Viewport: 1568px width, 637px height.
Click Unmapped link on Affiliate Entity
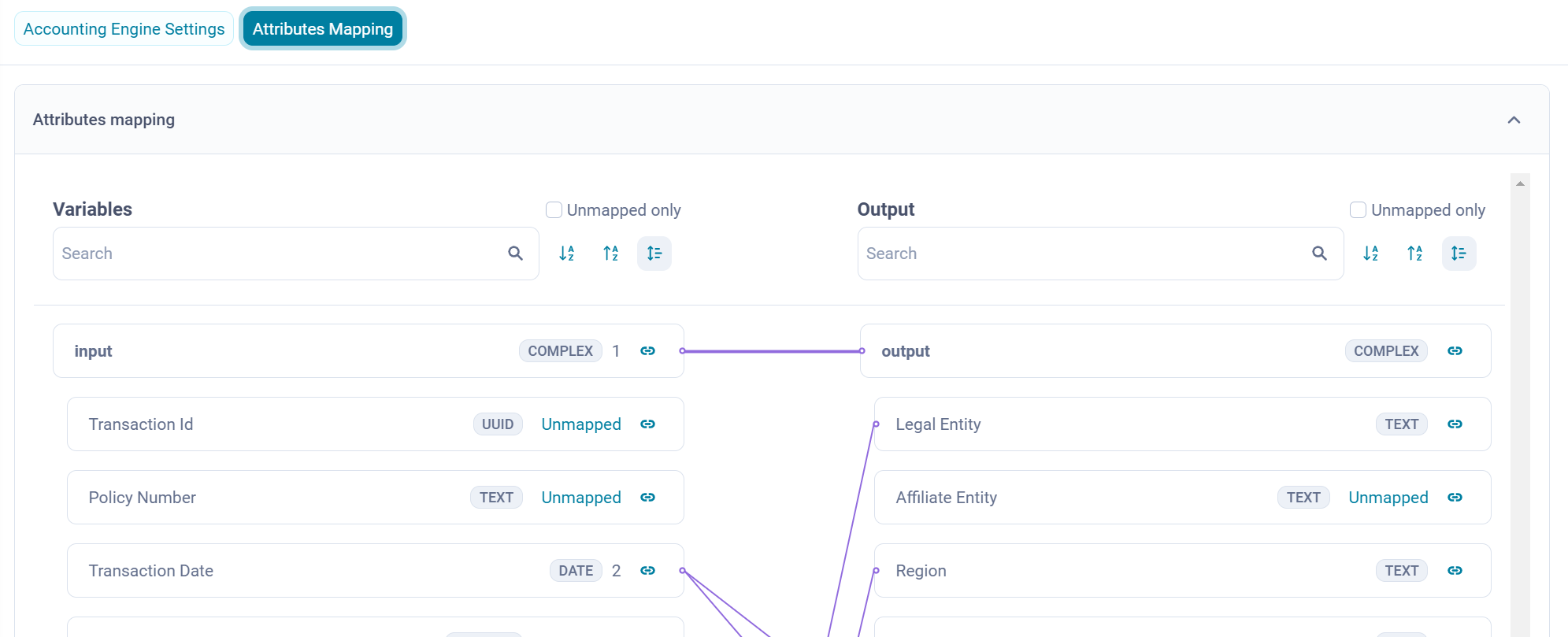click(1388, 498)
